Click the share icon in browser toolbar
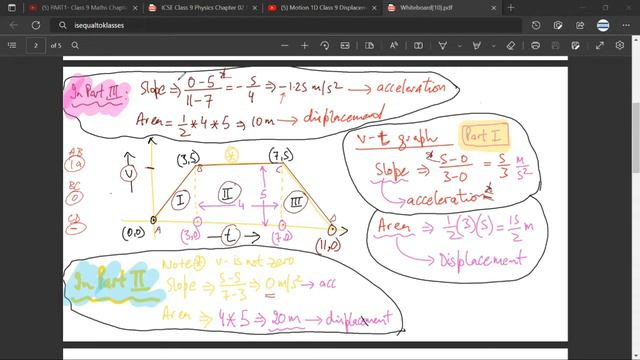640x360 pixels. [580, 25]
